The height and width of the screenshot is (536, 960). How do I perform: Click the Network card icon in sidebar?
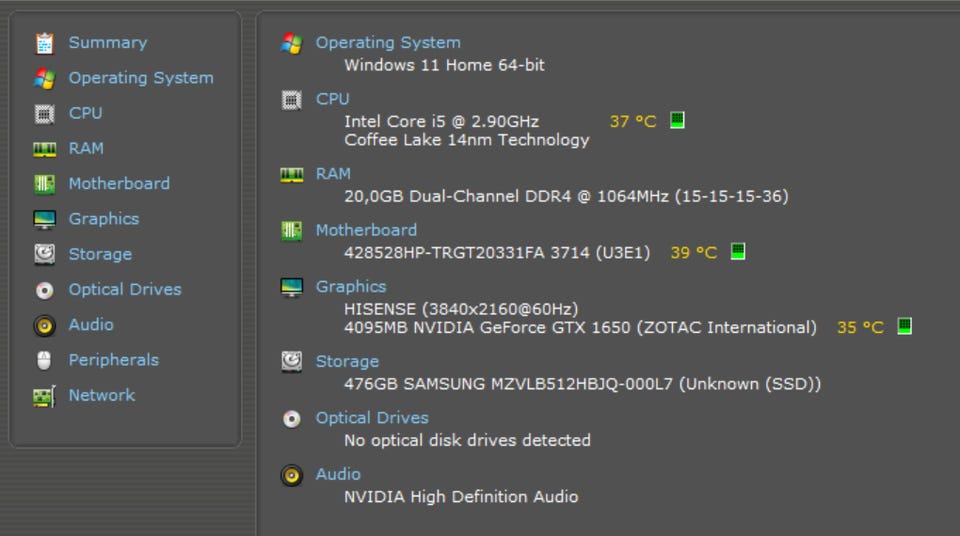click(44, 396)
